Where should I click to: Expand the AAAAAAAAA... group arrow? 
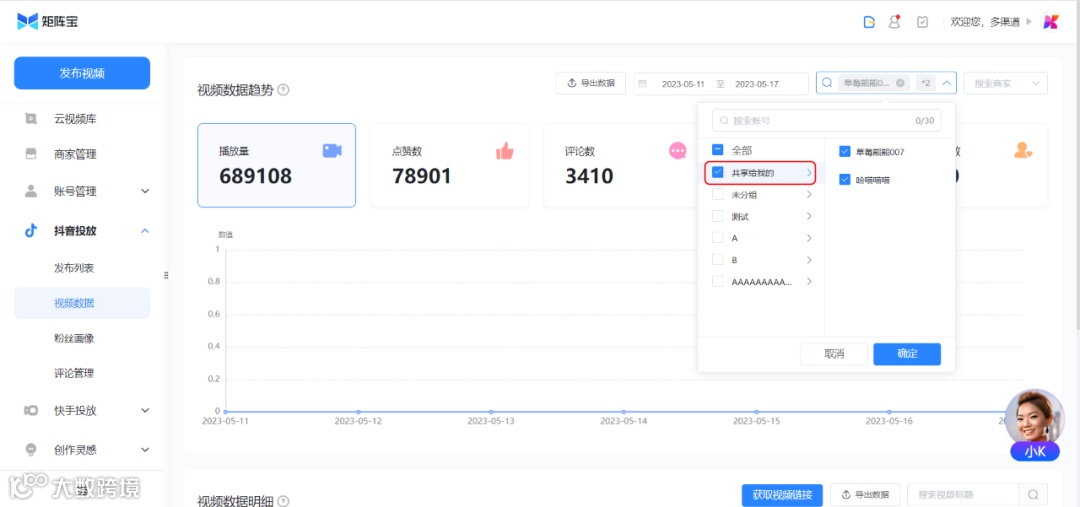pyautogui.click(x=809, y=282)
